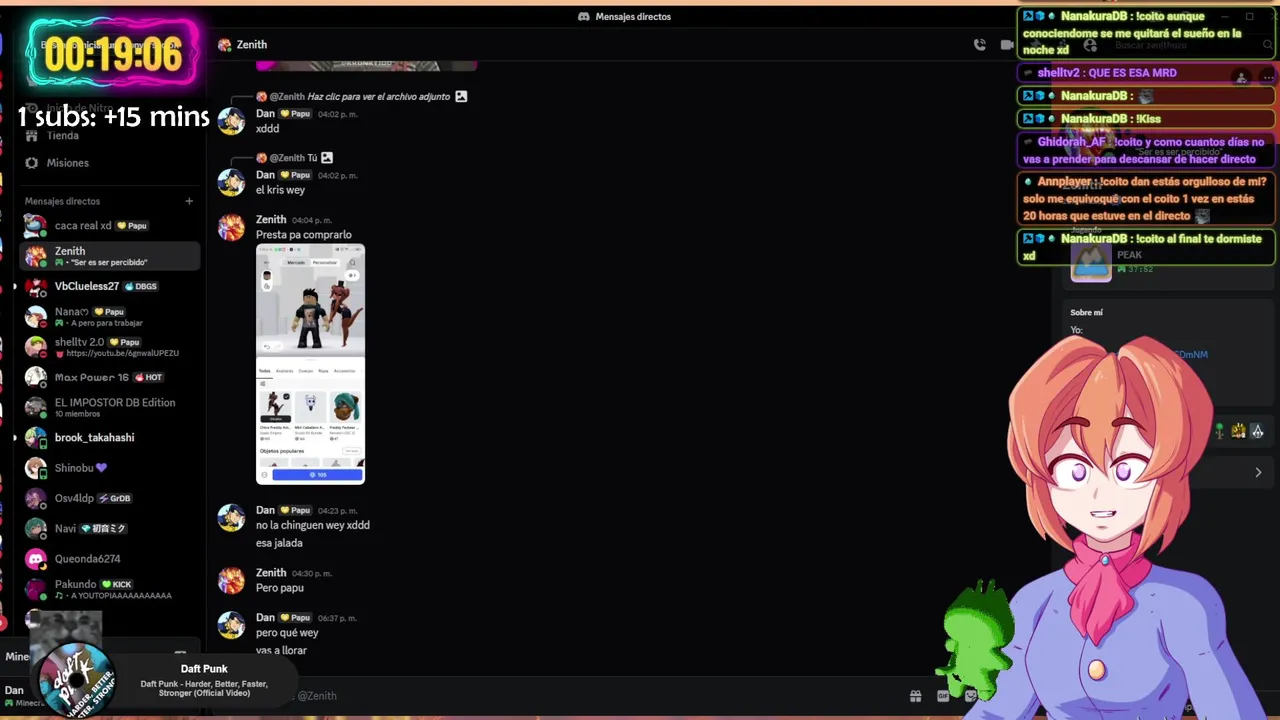Click the shelltv 2.0 youtu.be status link
Screen dimensions: 1280x720
pos(122,354)
